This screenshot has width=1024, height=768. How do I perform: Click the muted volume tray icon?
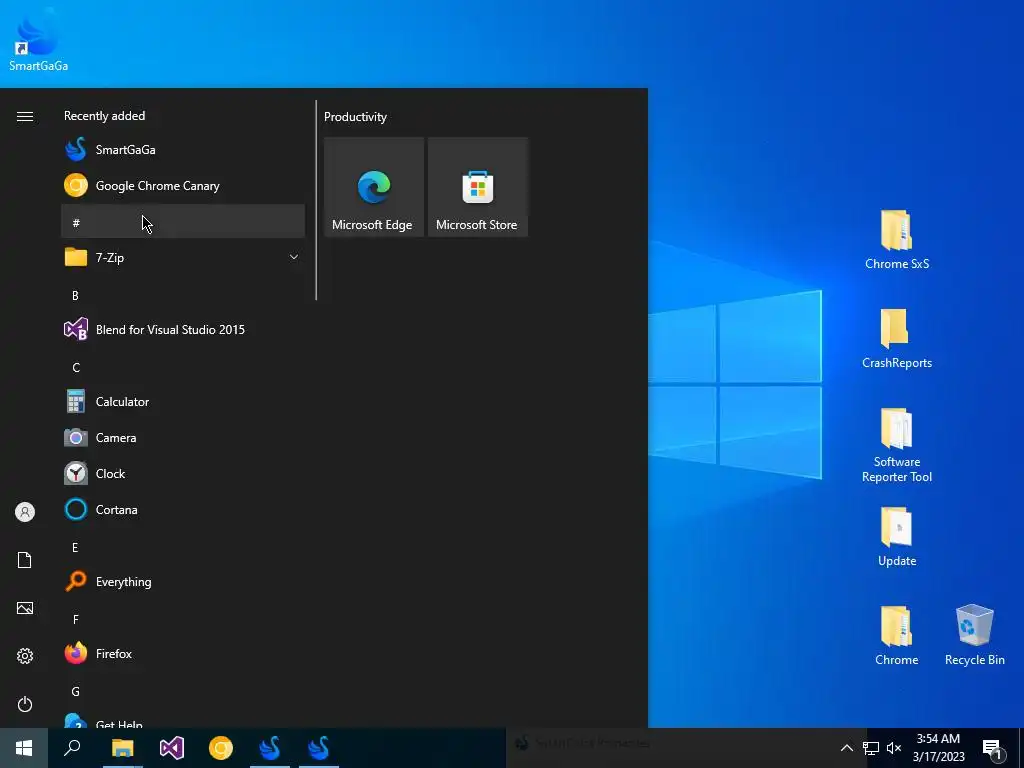click(894, 748)
